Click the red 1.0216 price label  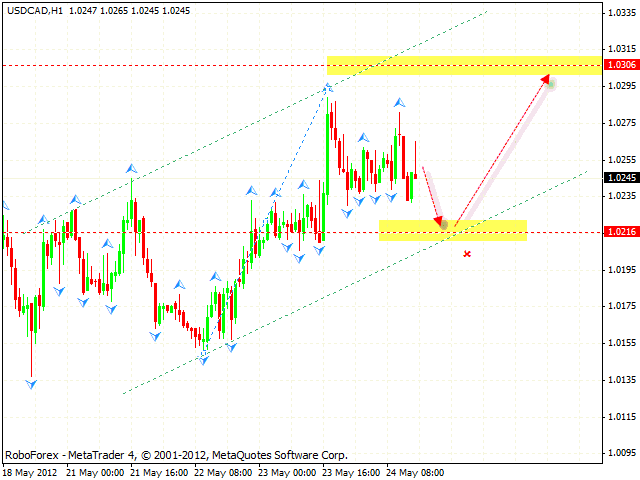620,232
